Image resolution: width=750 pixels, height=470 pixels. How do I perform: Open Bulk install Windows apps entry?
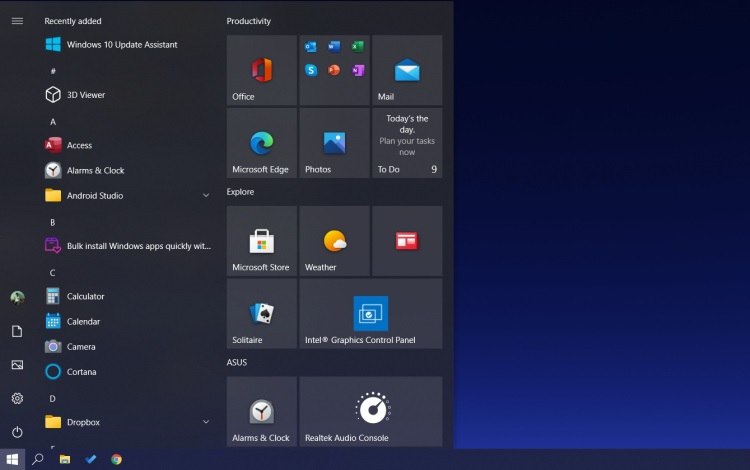point(128,246)
